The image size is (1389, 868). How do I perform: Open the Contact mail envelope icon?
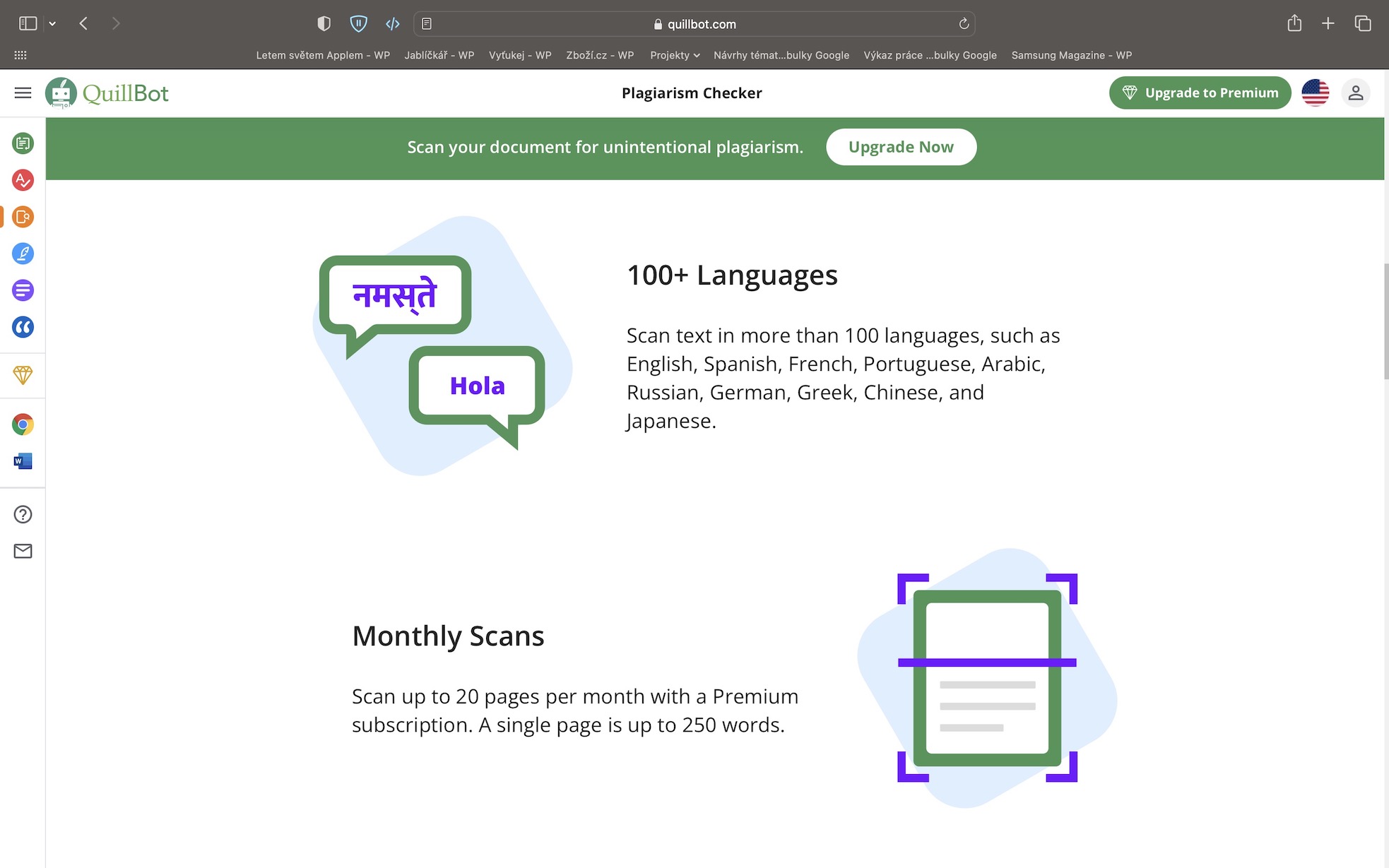[x=23, y=551]
